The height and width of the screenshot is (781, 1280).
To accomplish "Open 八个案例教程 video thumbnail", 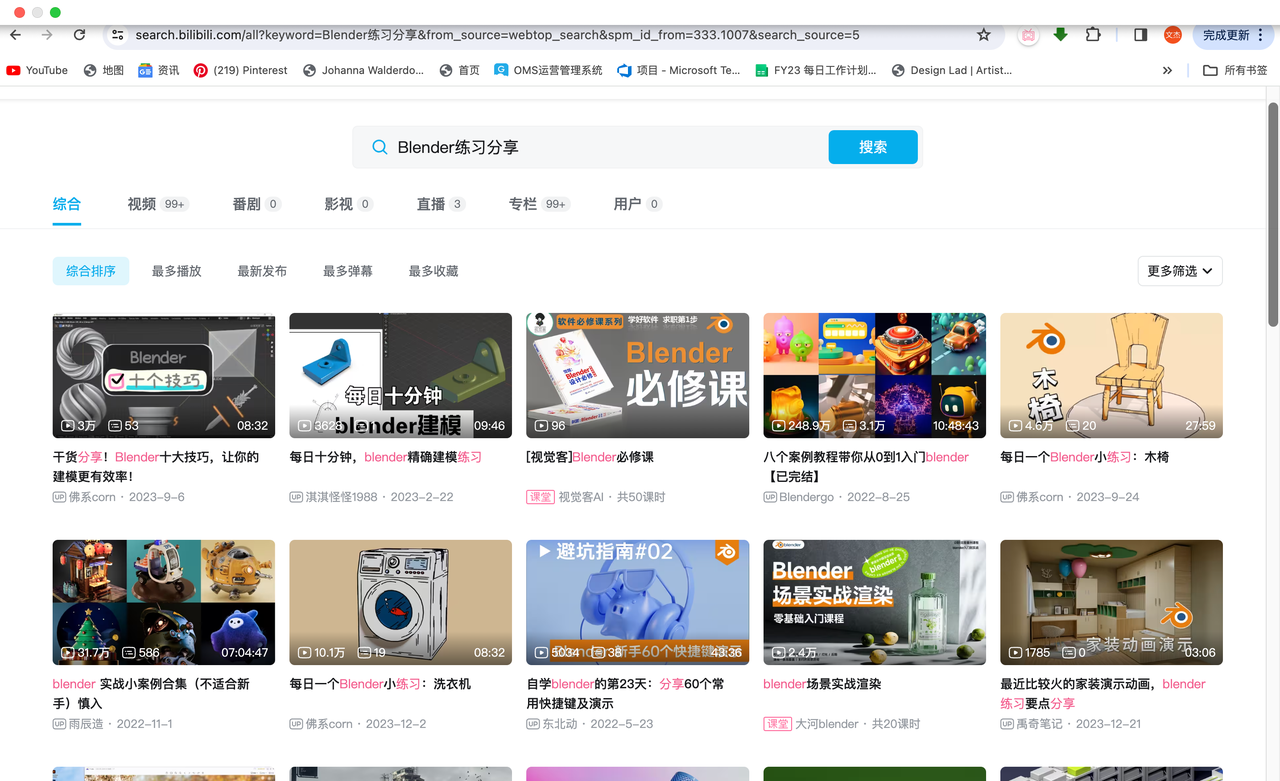I will click(874, 375).
